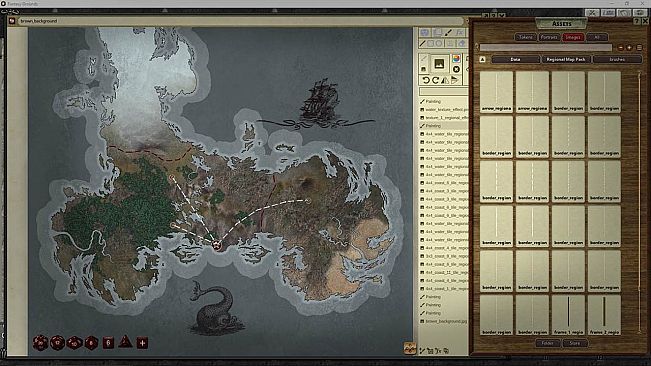Click the add paint layer icon at the panel bottom
This screenshot has height=366, width=651.
pos(422,351)
